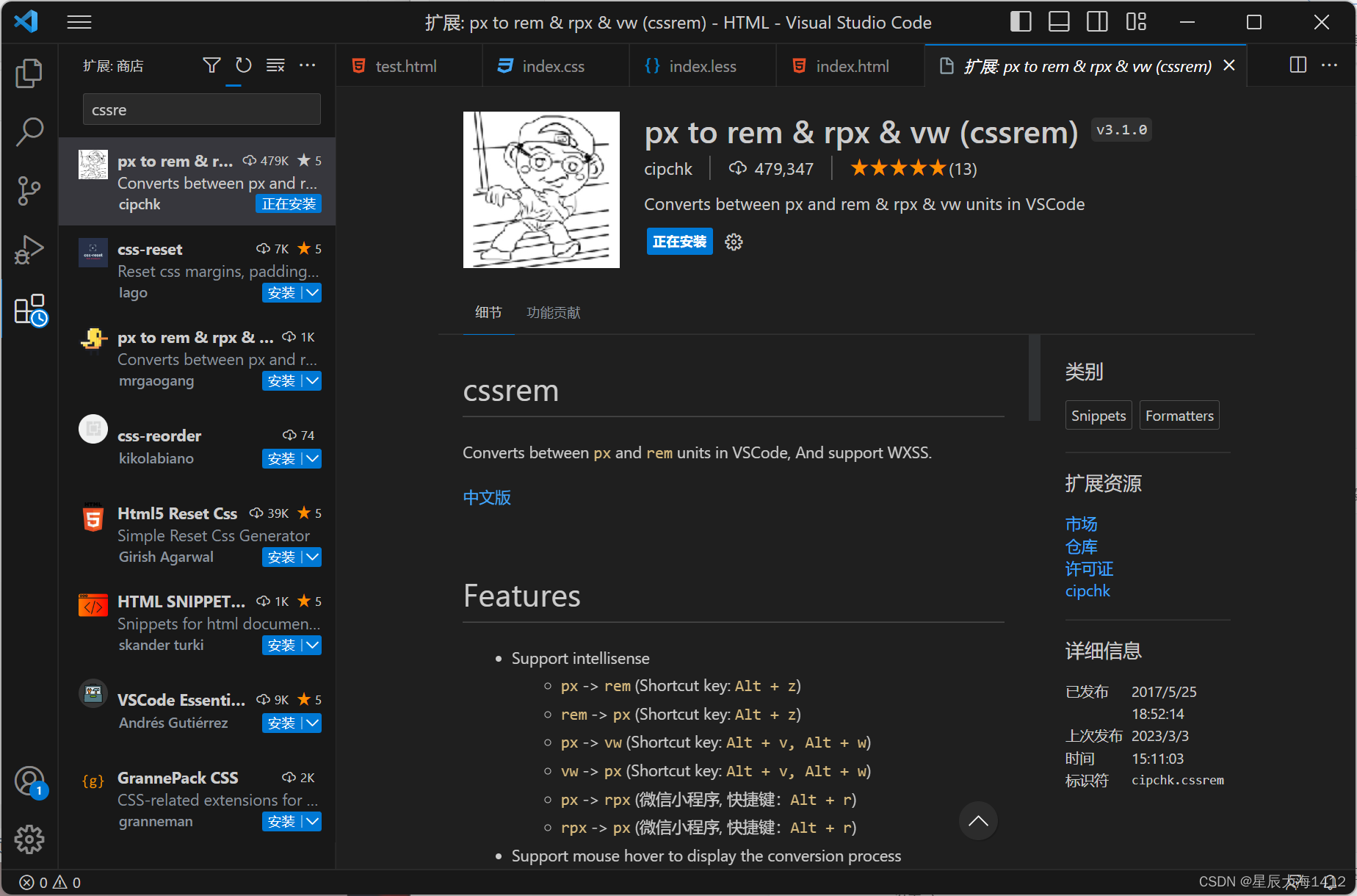The width and height of the screenshot is (1357, 896).
Task: Open the Source Control view
Action: (x=29, y=190)
